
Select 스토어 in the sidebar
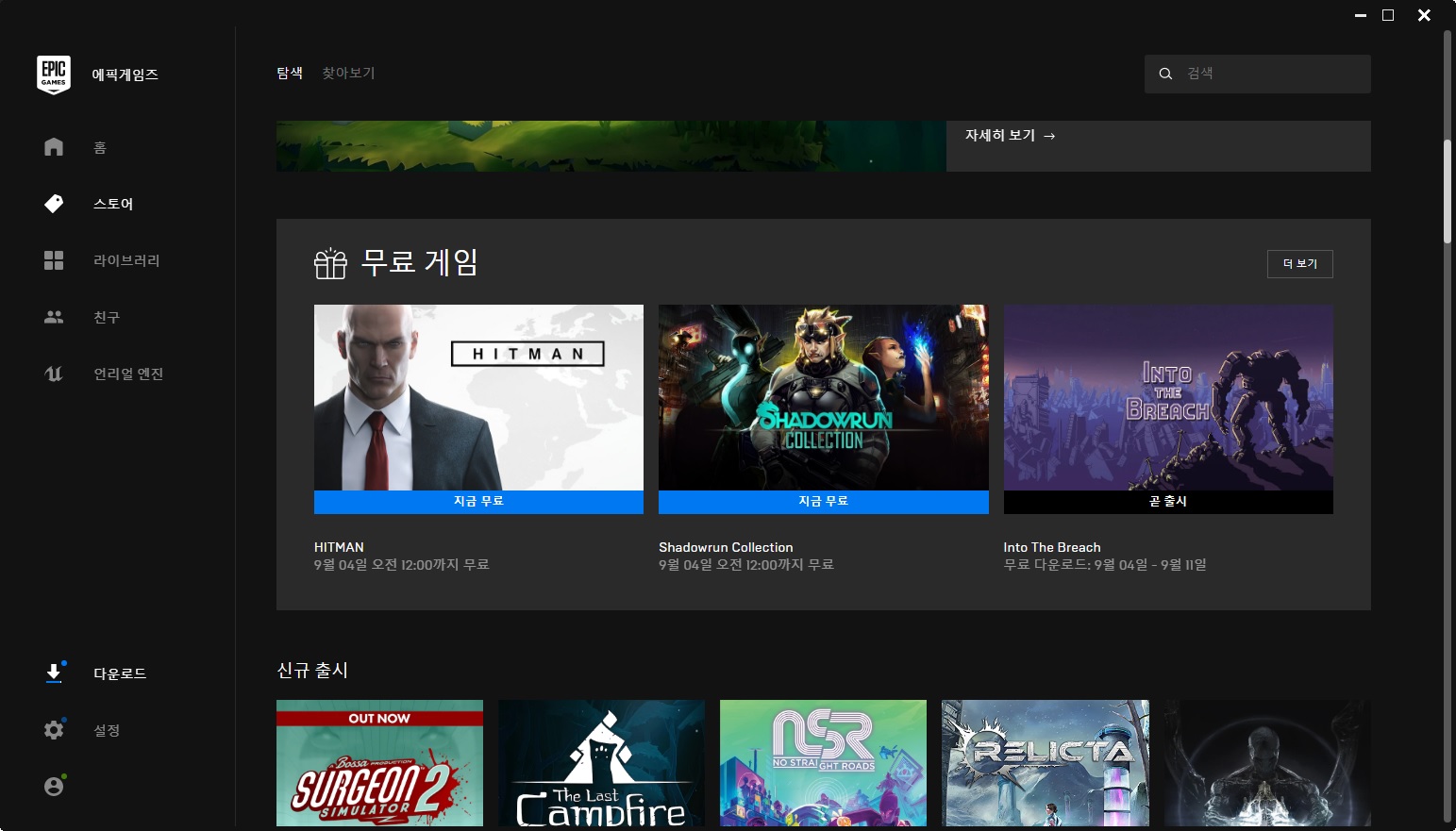[x=113, y=204]
